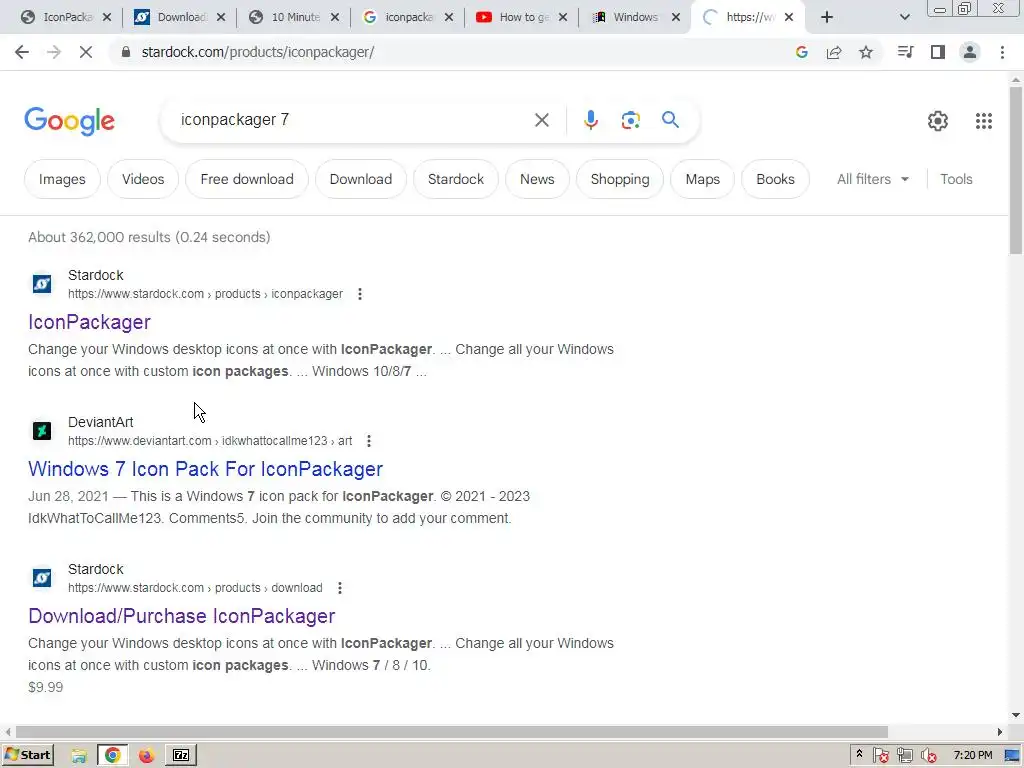Click the DeviantArt favicon
The width and height of the screenshot is (1024, 768).
click(x=42, y=431)
